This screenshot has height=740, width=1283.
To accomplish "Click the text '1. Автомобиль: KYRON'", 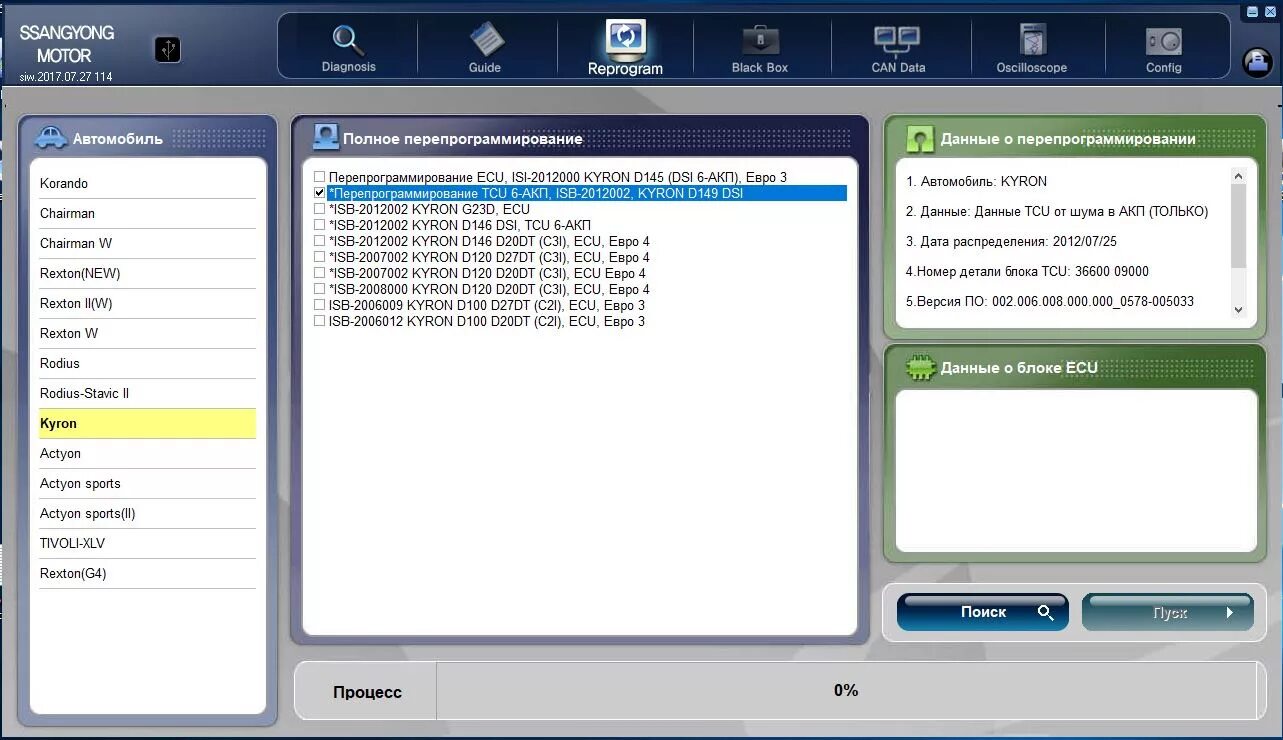I will click(976, 182).
